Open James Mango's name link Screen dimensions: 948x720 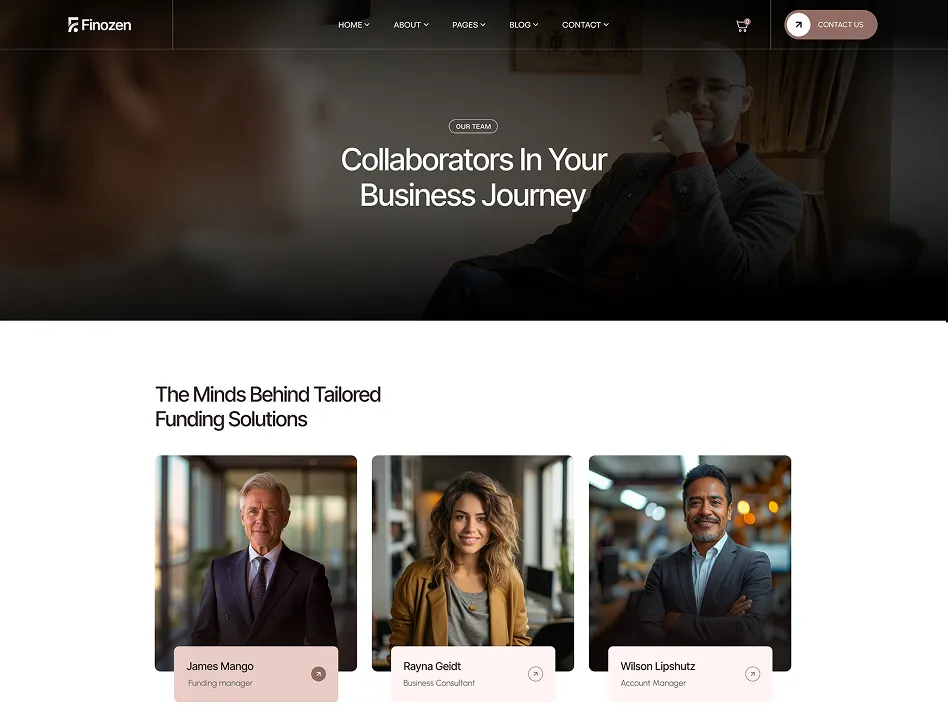(220, 666)
